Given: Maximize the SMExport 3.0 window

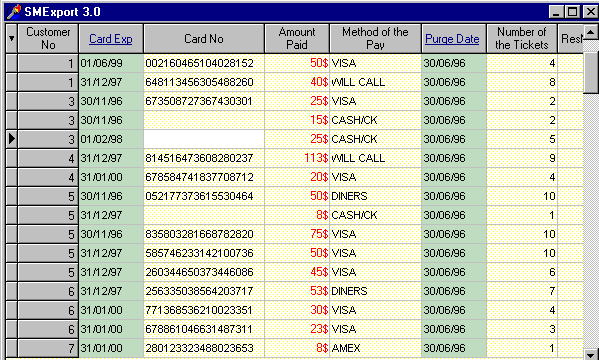Looking at the screenshot, I should (573, 12).
